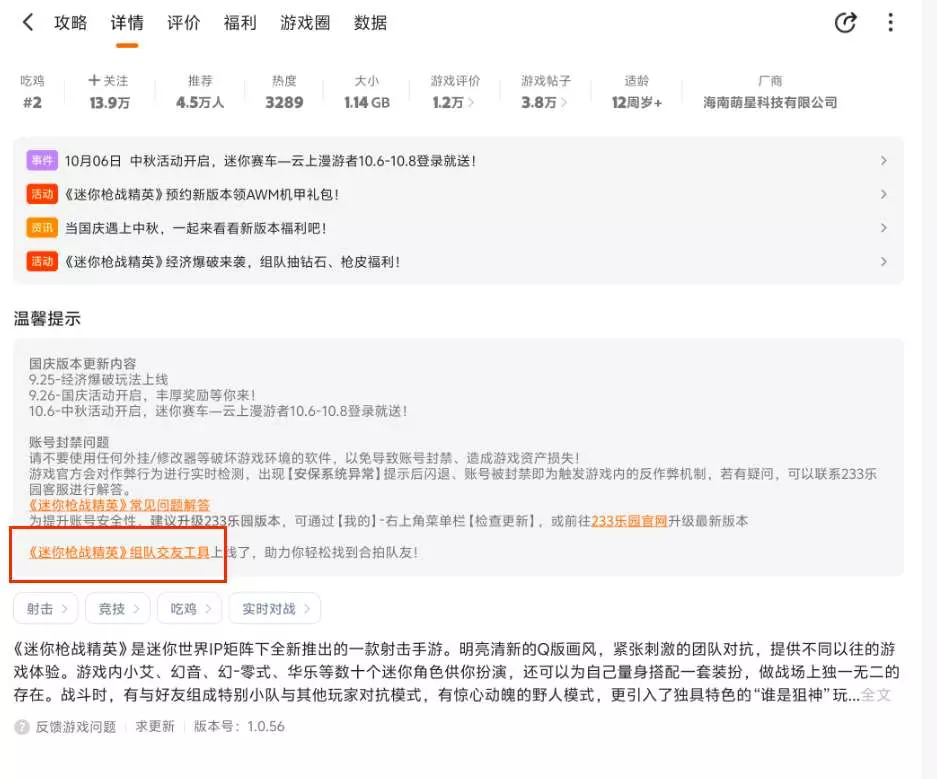Open the 经济爆破来袭 activity row chevron

point(883,262)
